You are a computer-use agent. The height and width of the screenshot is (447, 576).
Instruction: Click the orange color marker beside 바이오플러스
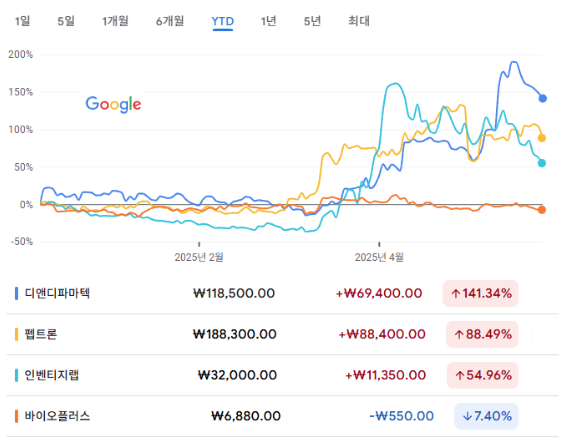point(17,416)
